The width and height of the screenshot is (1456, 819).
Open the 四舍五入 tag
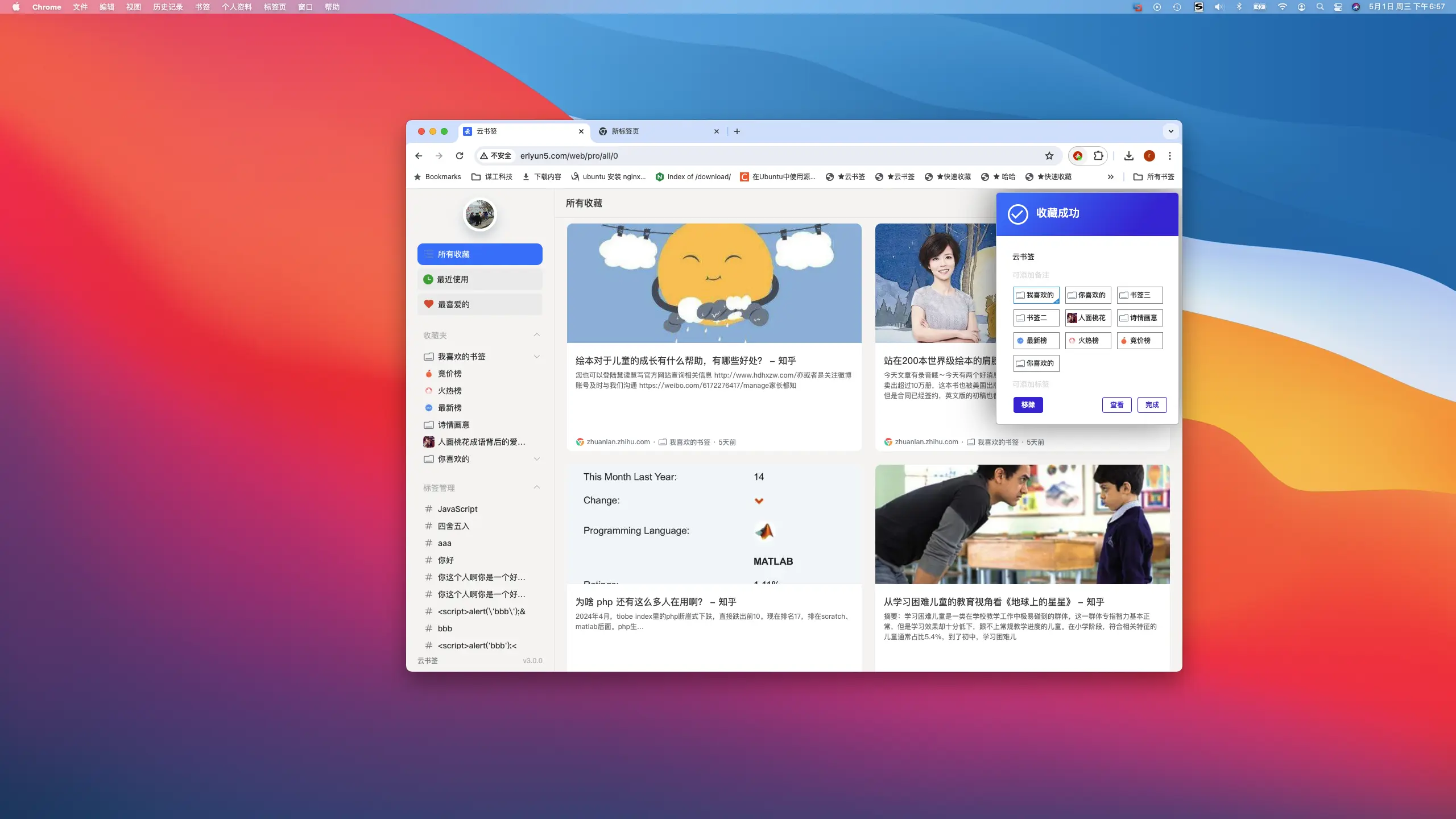(x=453, y=526)
